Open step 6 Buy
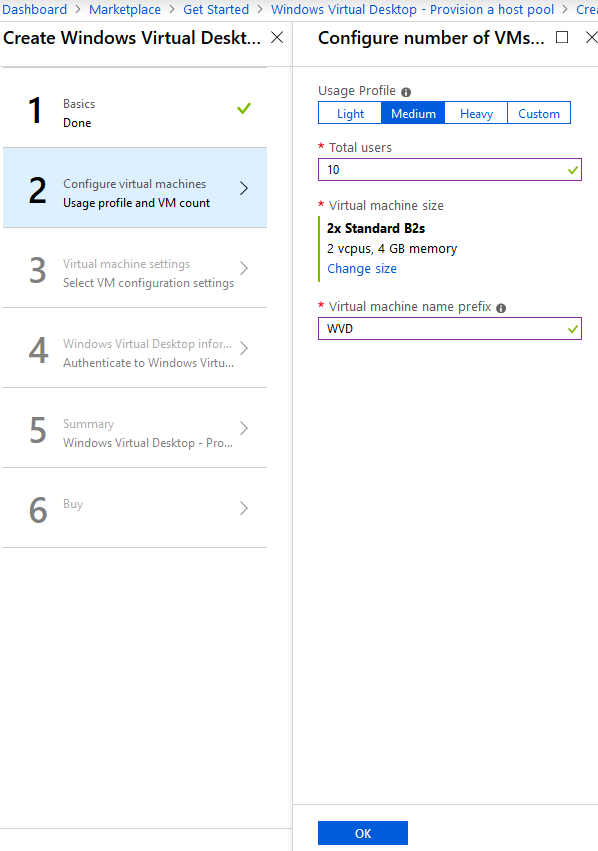This screenshot has width=598, height=851. click(x=135, y=508)
